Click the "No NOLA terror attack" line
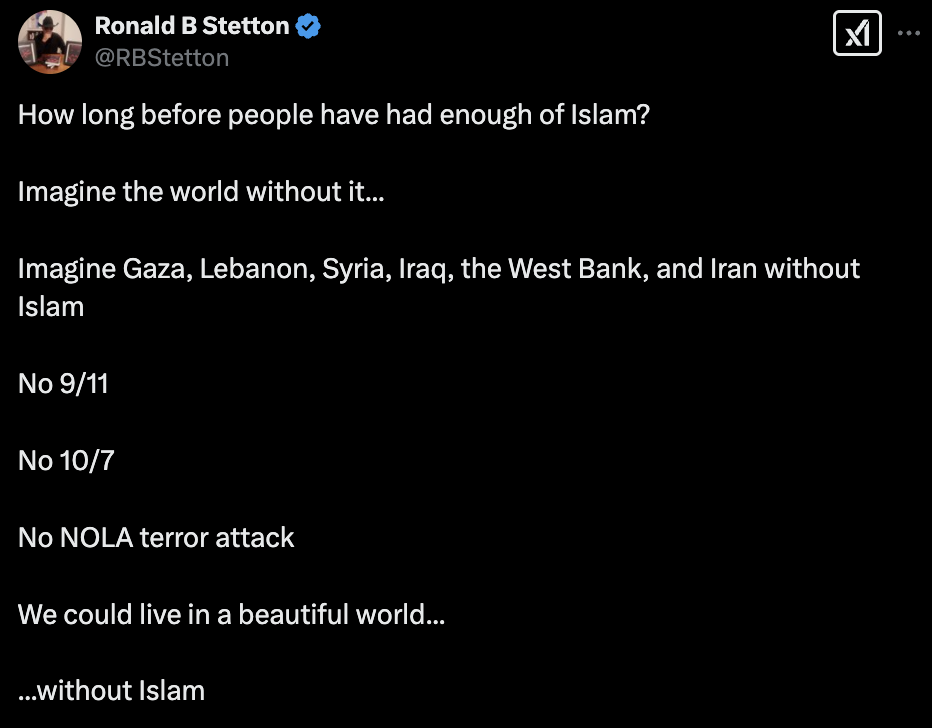The image size is (932, 728). (156, 537)
